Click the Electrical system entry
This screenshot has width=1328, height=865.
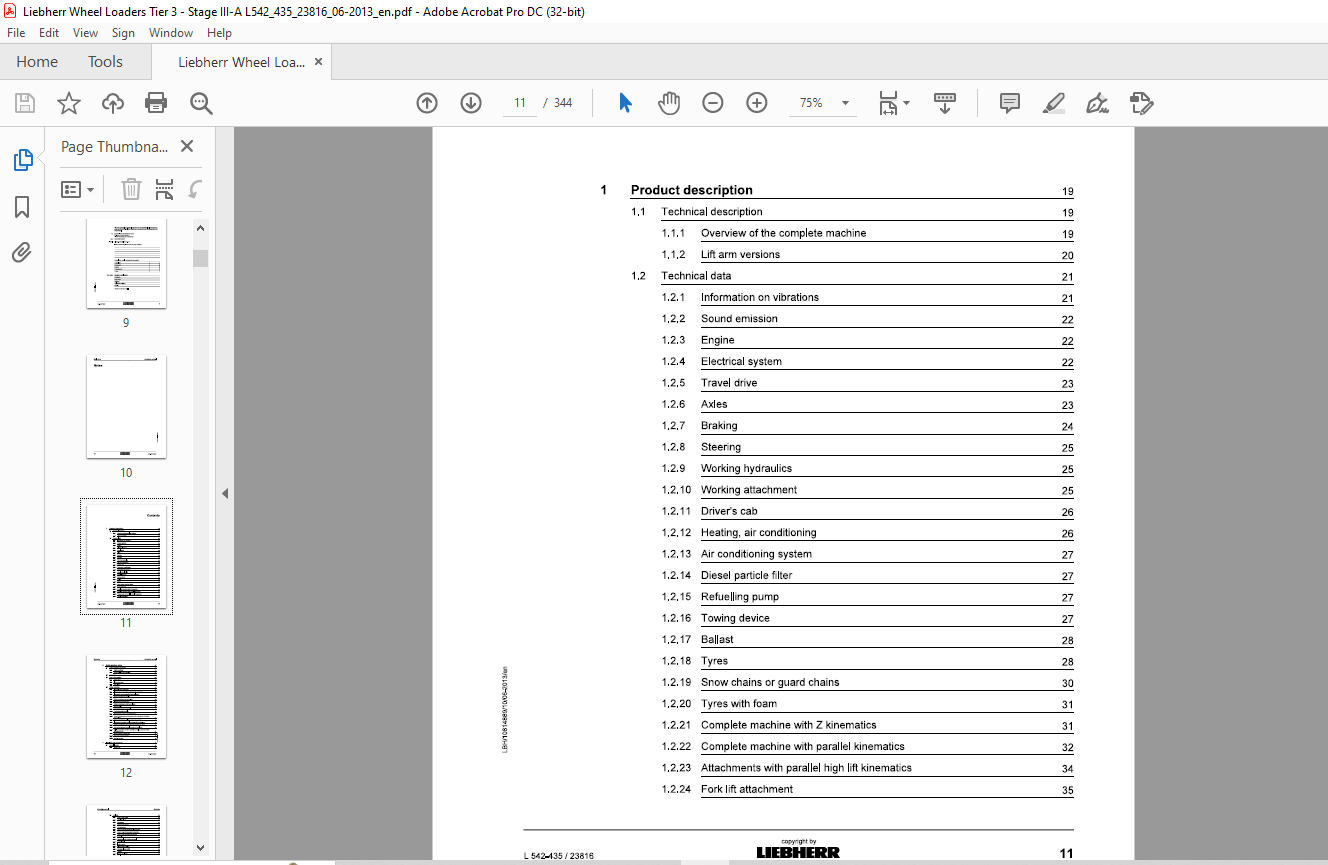(x=741, y=362)
